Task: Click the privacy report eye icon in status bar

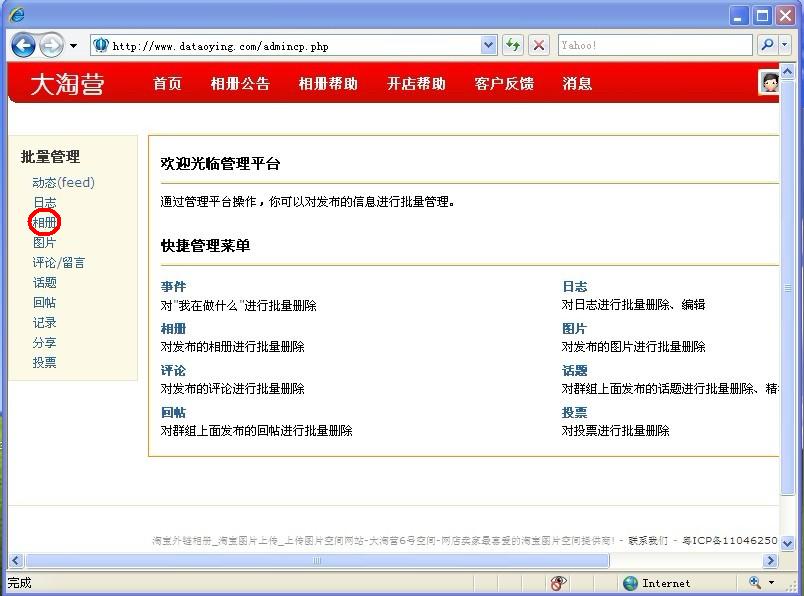Action: (x=558, y=583)
